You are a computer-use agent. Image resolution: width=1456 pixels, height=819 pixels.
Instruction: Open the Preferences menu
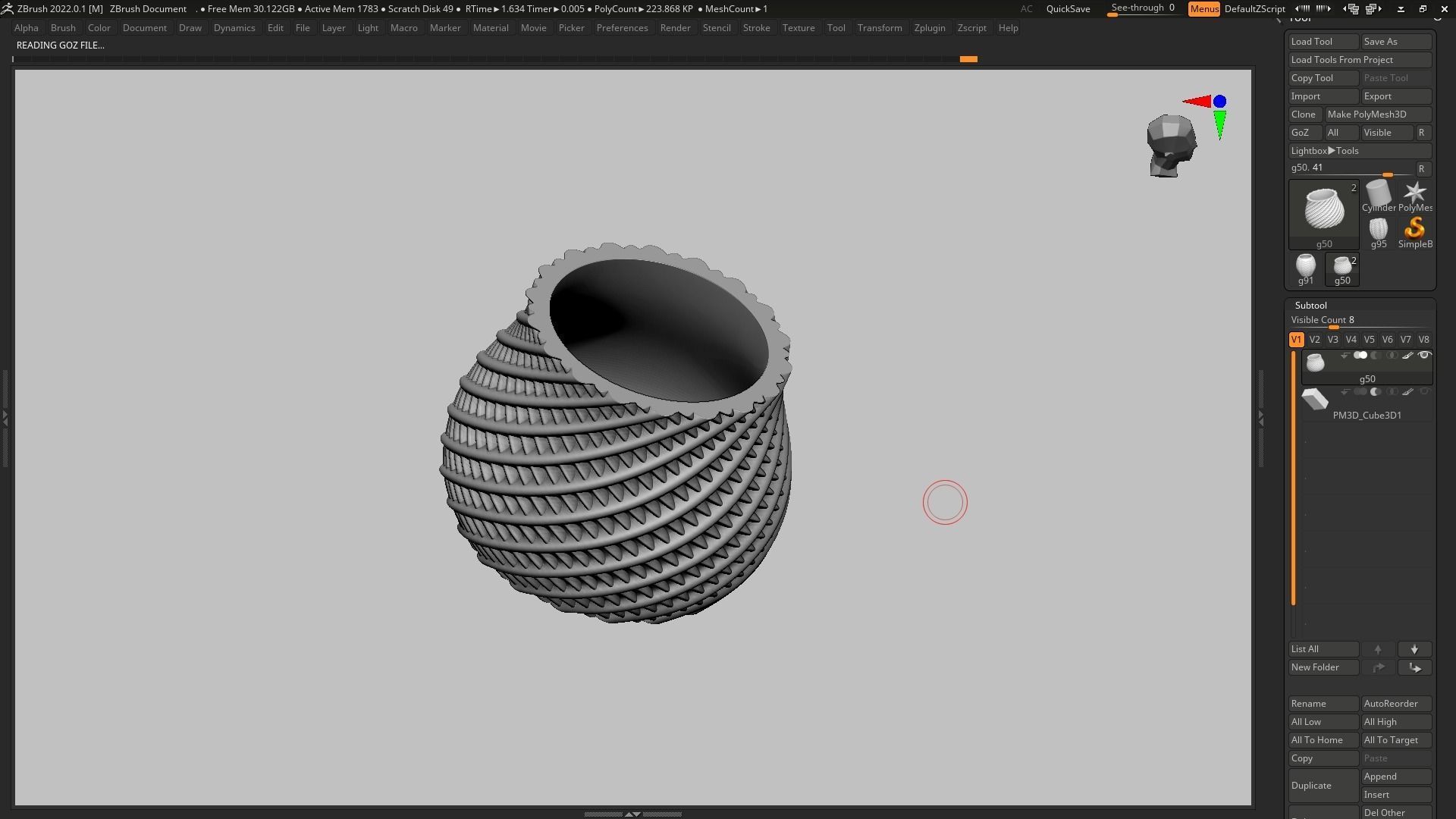pos(622,28)
